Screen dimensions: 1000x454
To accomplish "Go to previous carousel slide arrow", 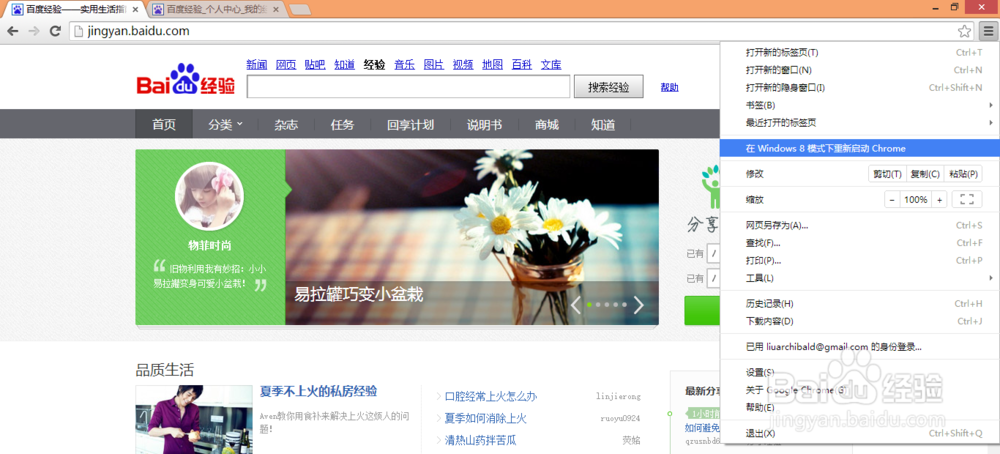I will point(576,305).
